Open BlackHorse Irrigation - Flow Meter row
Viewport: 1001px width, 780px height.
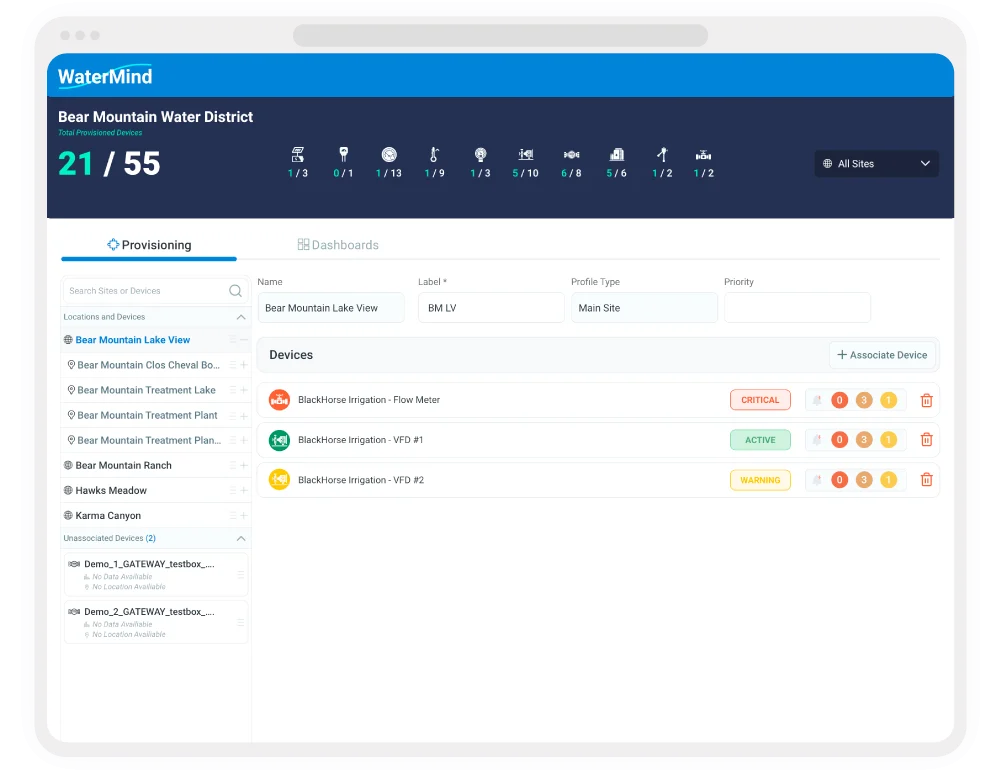click(x=598, y=400)
